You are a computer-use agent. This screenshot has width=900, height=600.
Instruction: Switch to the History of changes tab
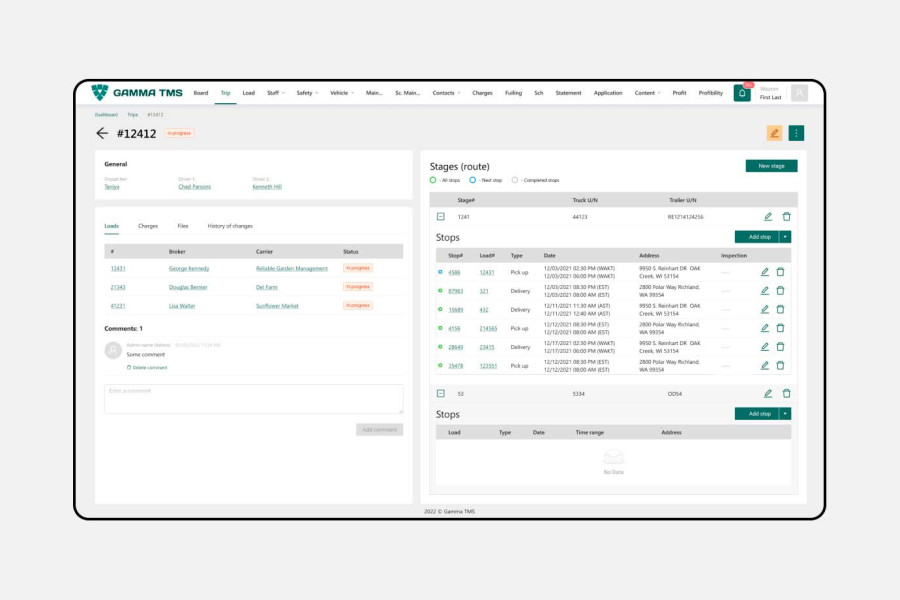230,226
